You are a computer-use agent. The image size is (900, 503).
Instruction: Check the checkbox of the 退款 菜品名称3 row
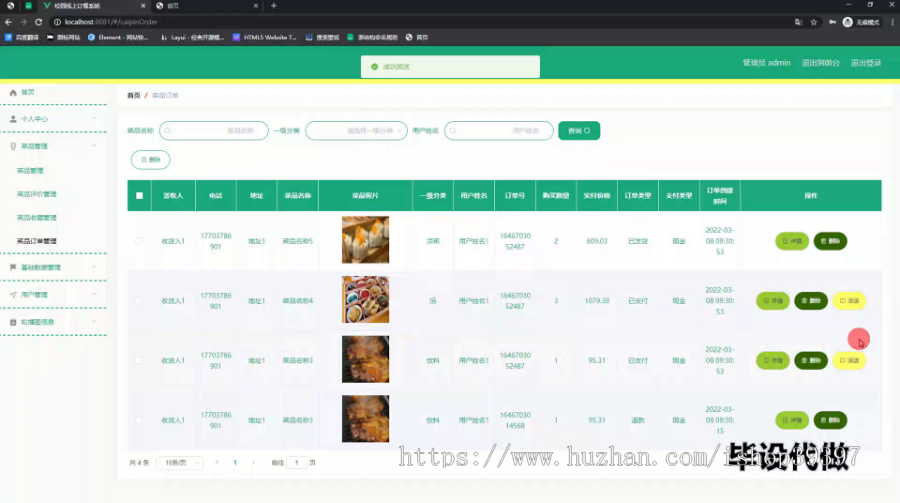(x=138, y=420)
